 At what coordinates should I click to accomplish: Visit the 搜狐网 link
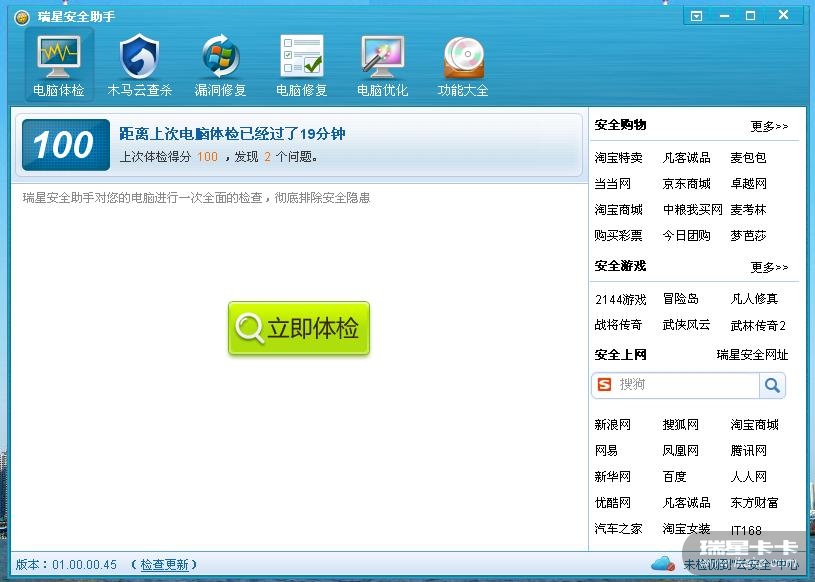click(x=680, y=425)
